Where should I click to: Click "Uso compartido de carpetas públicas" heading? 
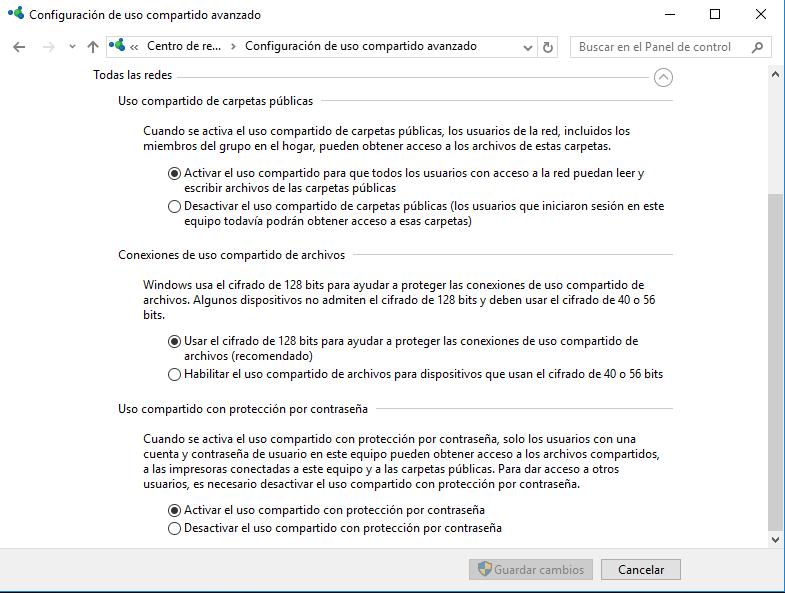(x=215, y=101)
